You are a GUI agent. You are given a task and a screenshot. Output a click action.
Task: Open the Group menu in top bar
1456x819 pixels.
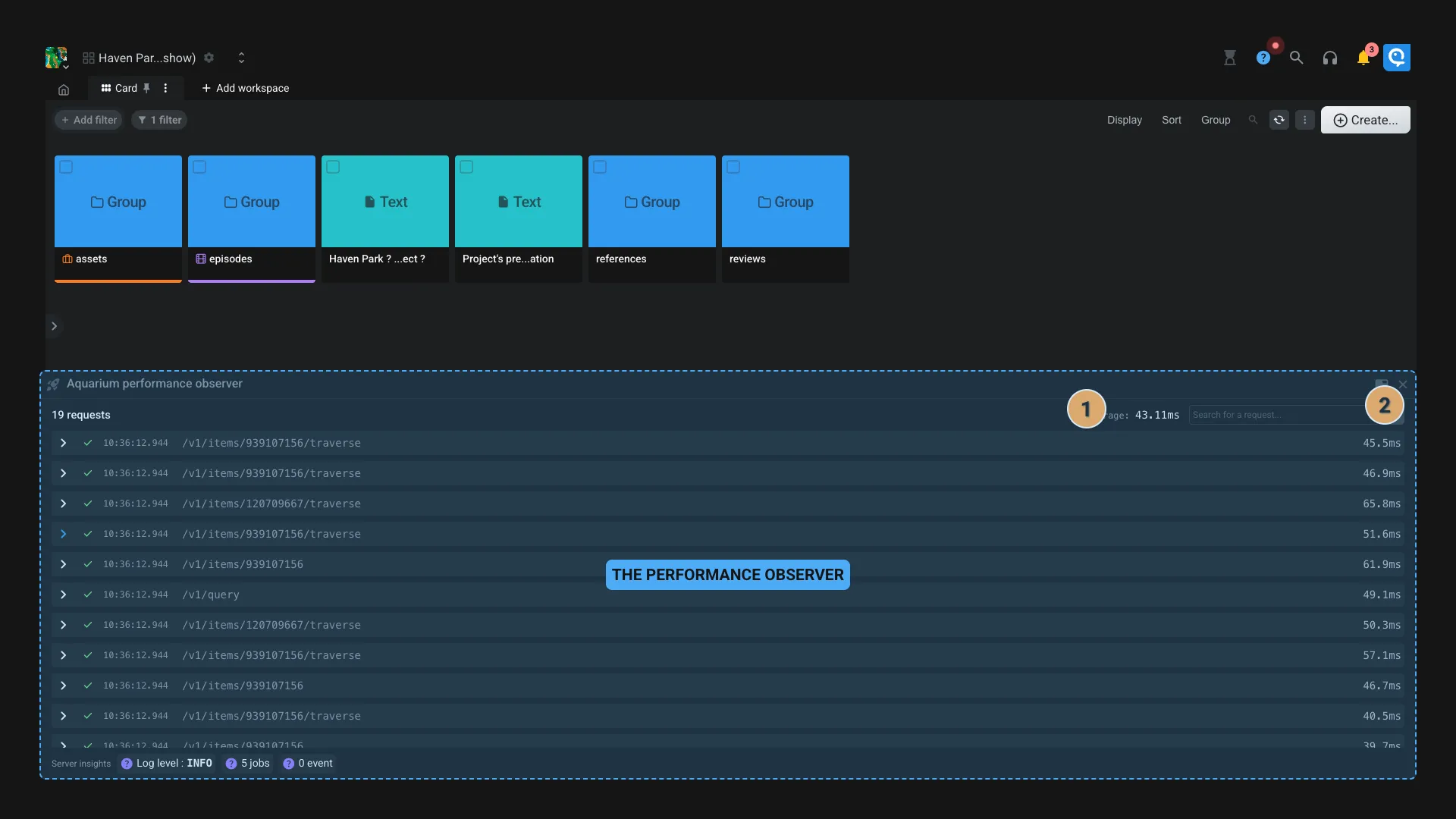[1215, 119]
